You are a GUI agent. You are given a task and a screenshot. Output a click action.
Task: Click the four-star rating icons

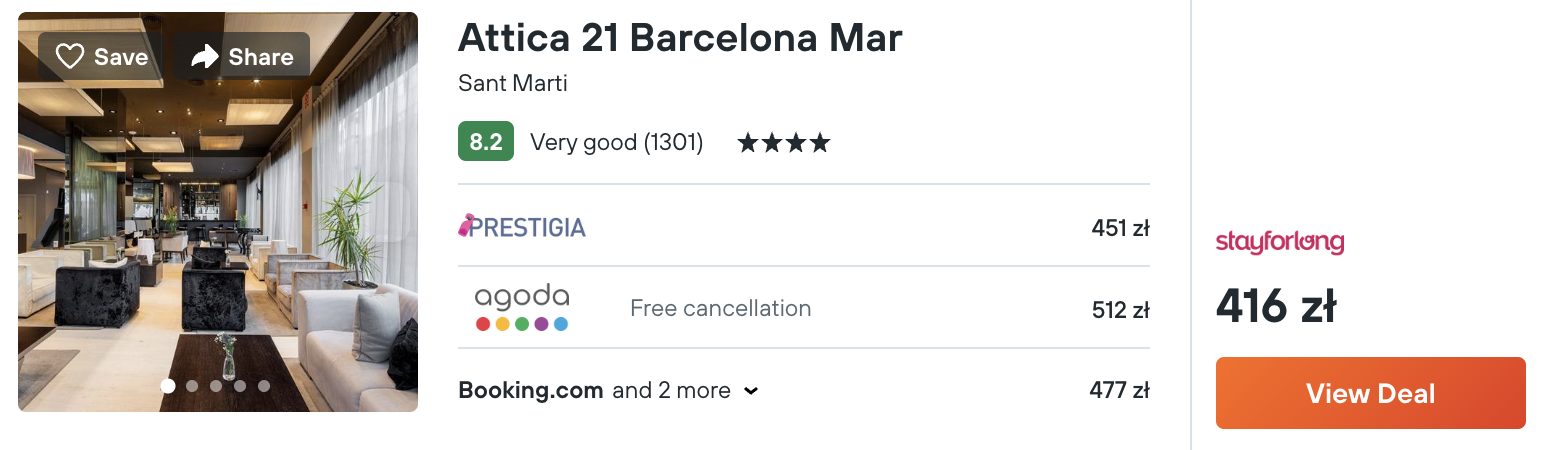(784, 143)
